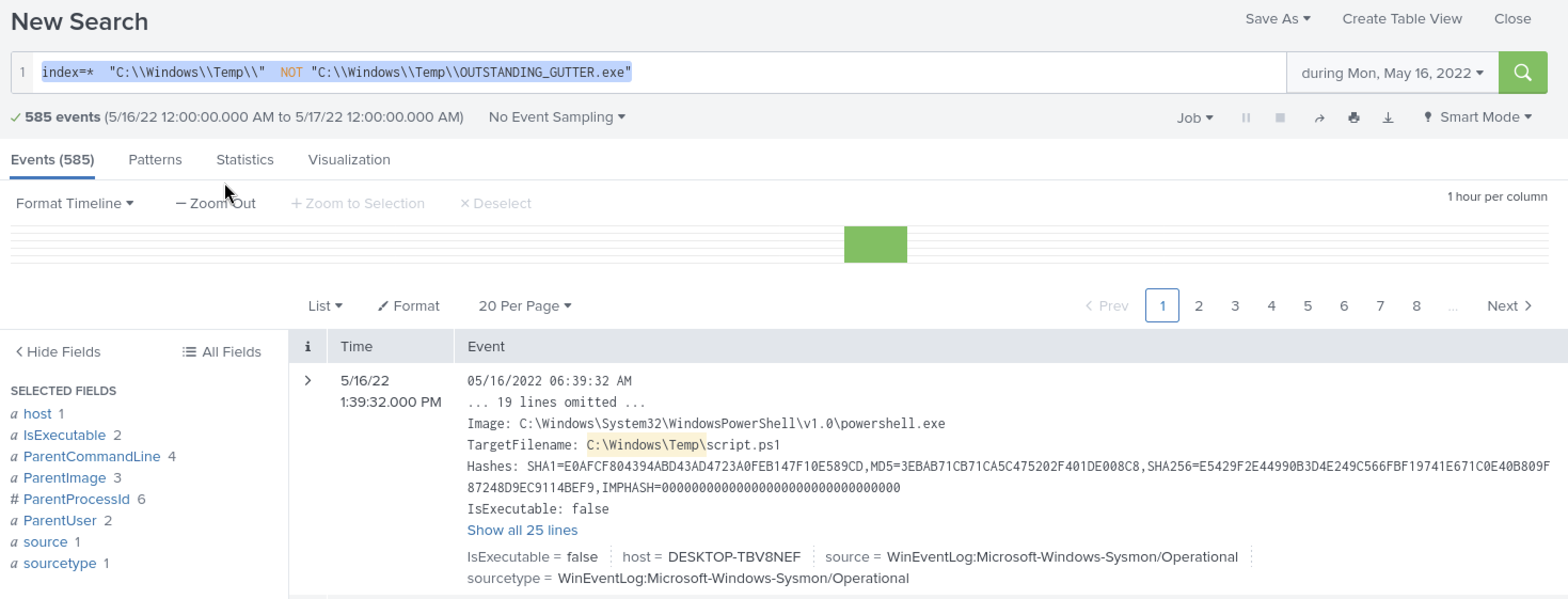Image resolution: width=1568 pixels, height=599 pixels.
Task: Open the ParentProcessId field
Action: 77,499
